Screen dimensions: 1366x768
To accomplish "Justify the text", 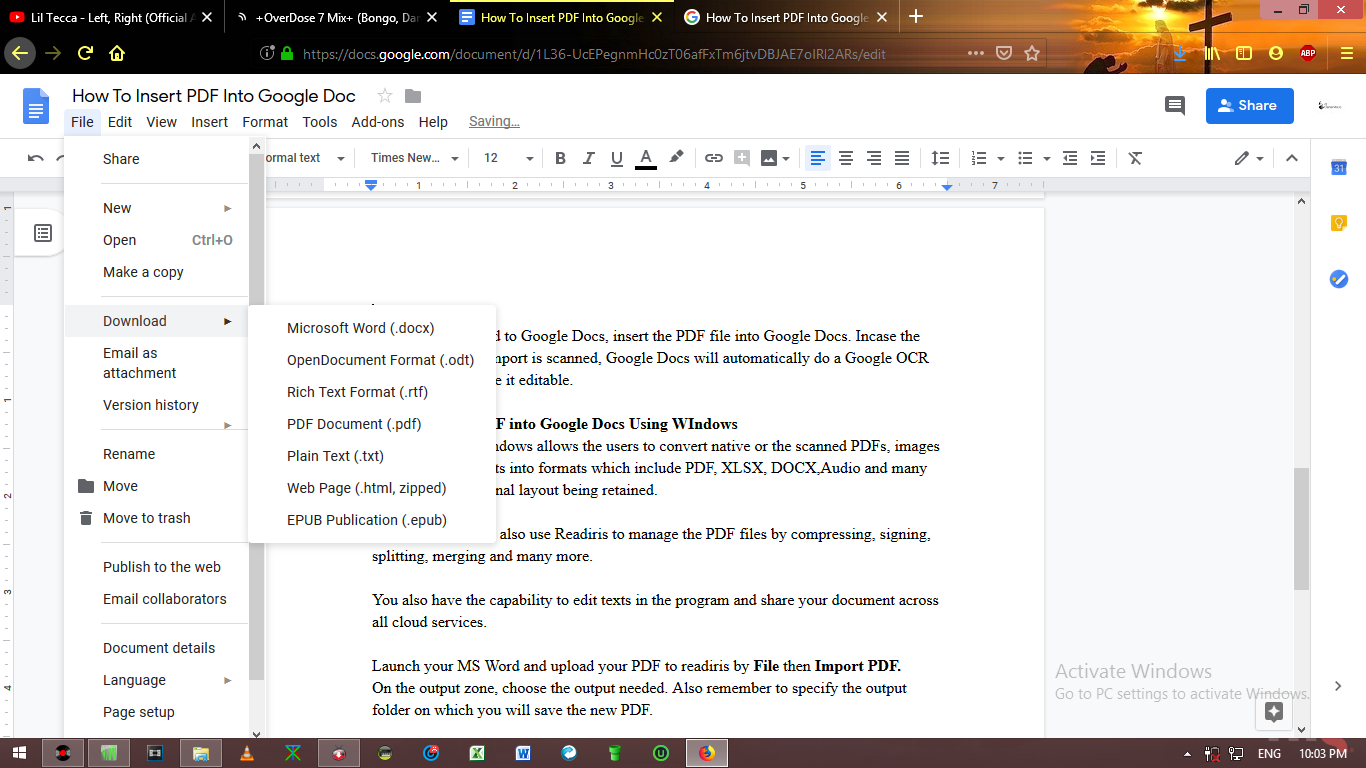I will [x=902, y=158].
